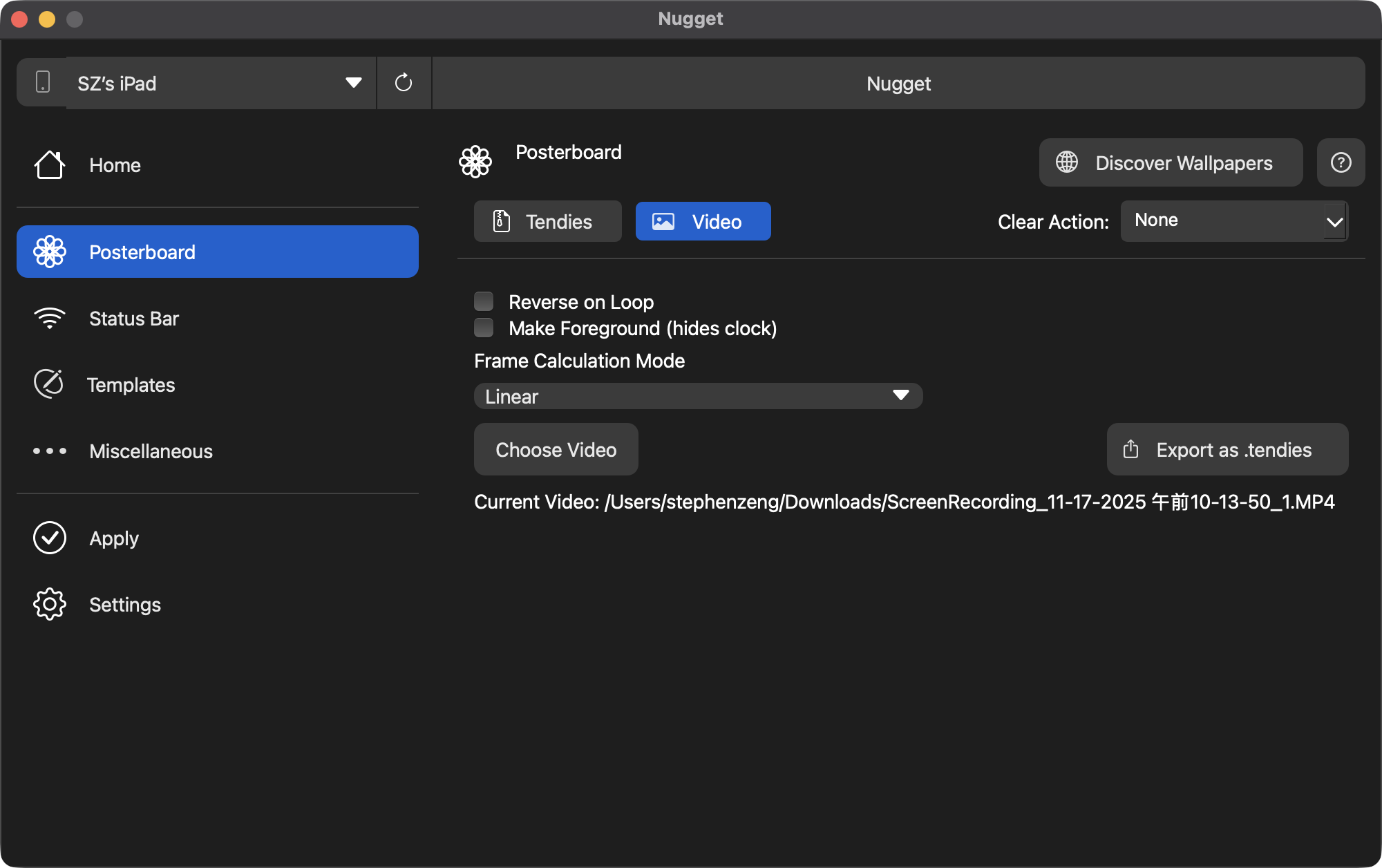Check Make Foreground (hides clock)
1382x868 pixels.
(x=484, y=328)
